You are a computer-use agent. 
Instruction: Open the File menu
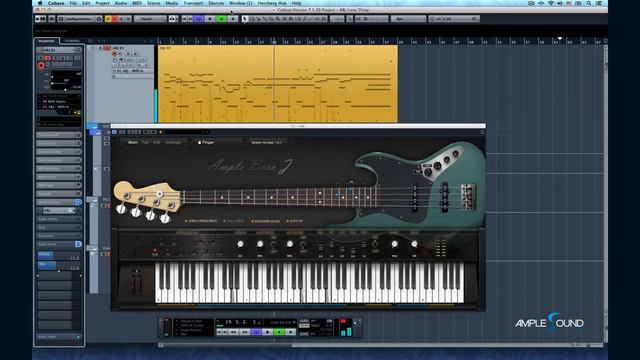pyautogui.click(x=73, y=3)
